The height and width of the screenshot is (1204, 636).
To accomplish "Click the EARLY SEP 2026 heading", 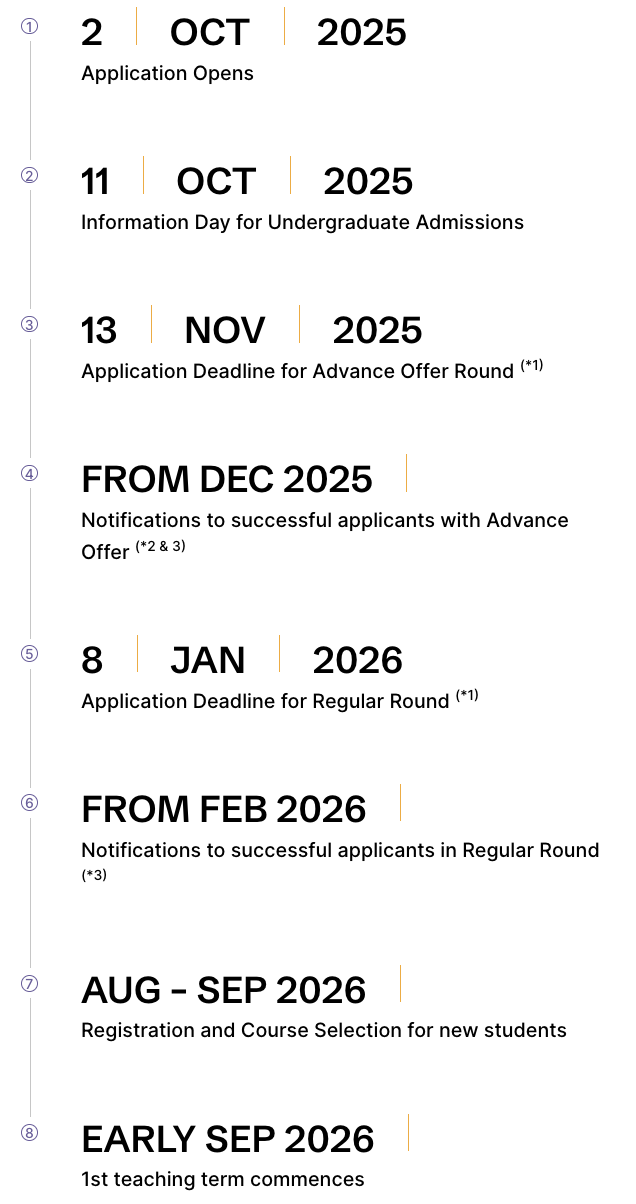I will (228, 1139).
